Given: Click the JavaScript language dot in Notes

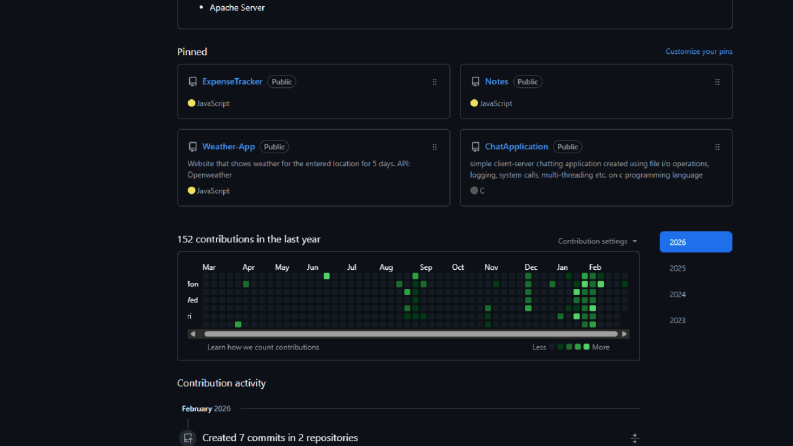Looking at the screenshot, I should [474, 103].
